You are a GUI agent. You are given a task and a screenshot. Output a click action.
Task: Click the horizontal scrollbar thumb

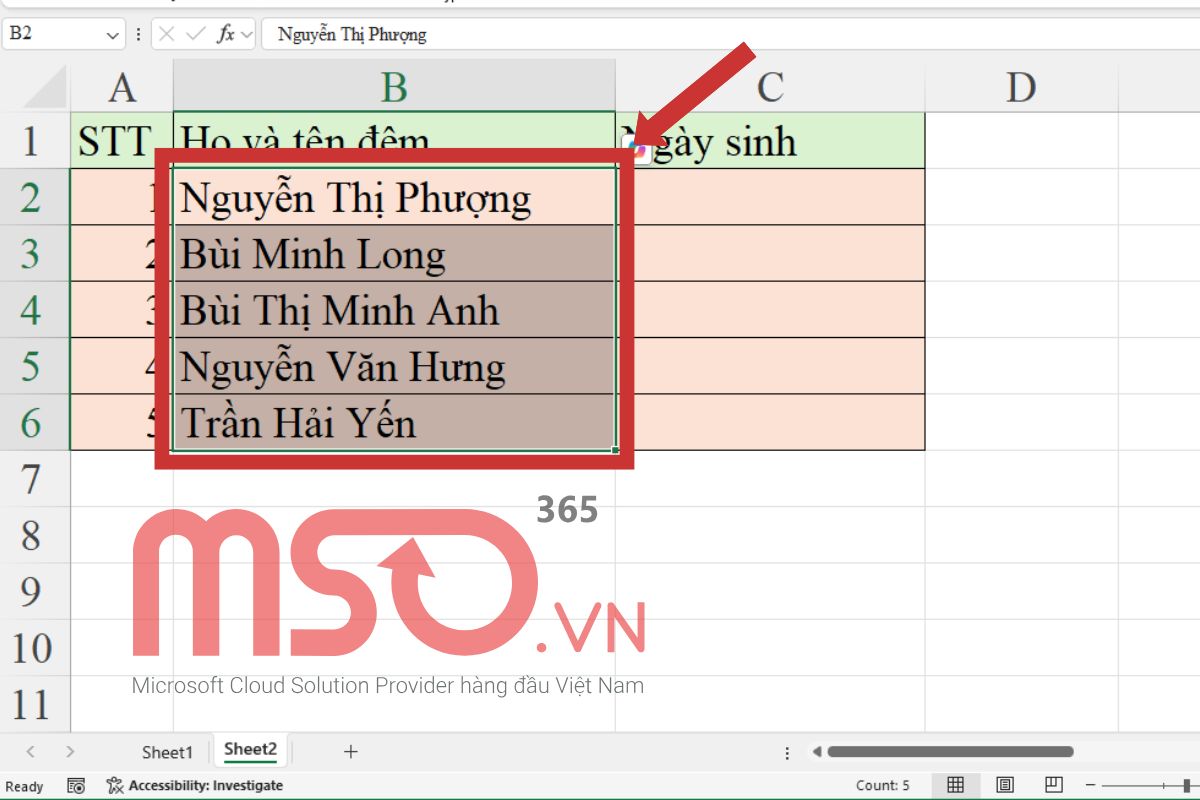pos(950,752)
